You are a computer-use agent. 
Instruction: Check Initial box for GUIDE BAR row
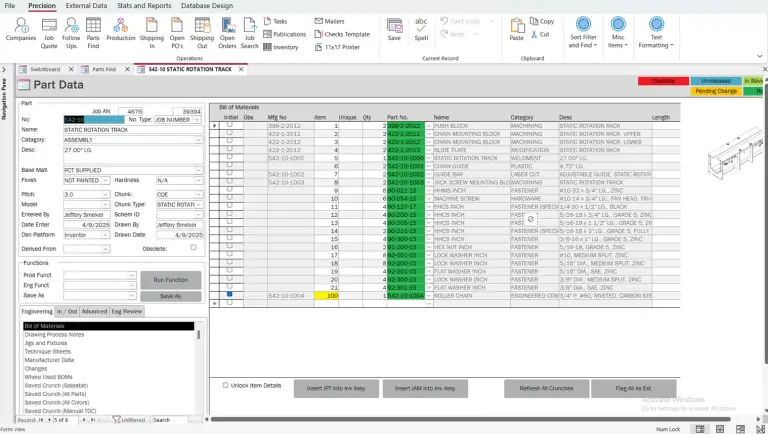[229, 173]
